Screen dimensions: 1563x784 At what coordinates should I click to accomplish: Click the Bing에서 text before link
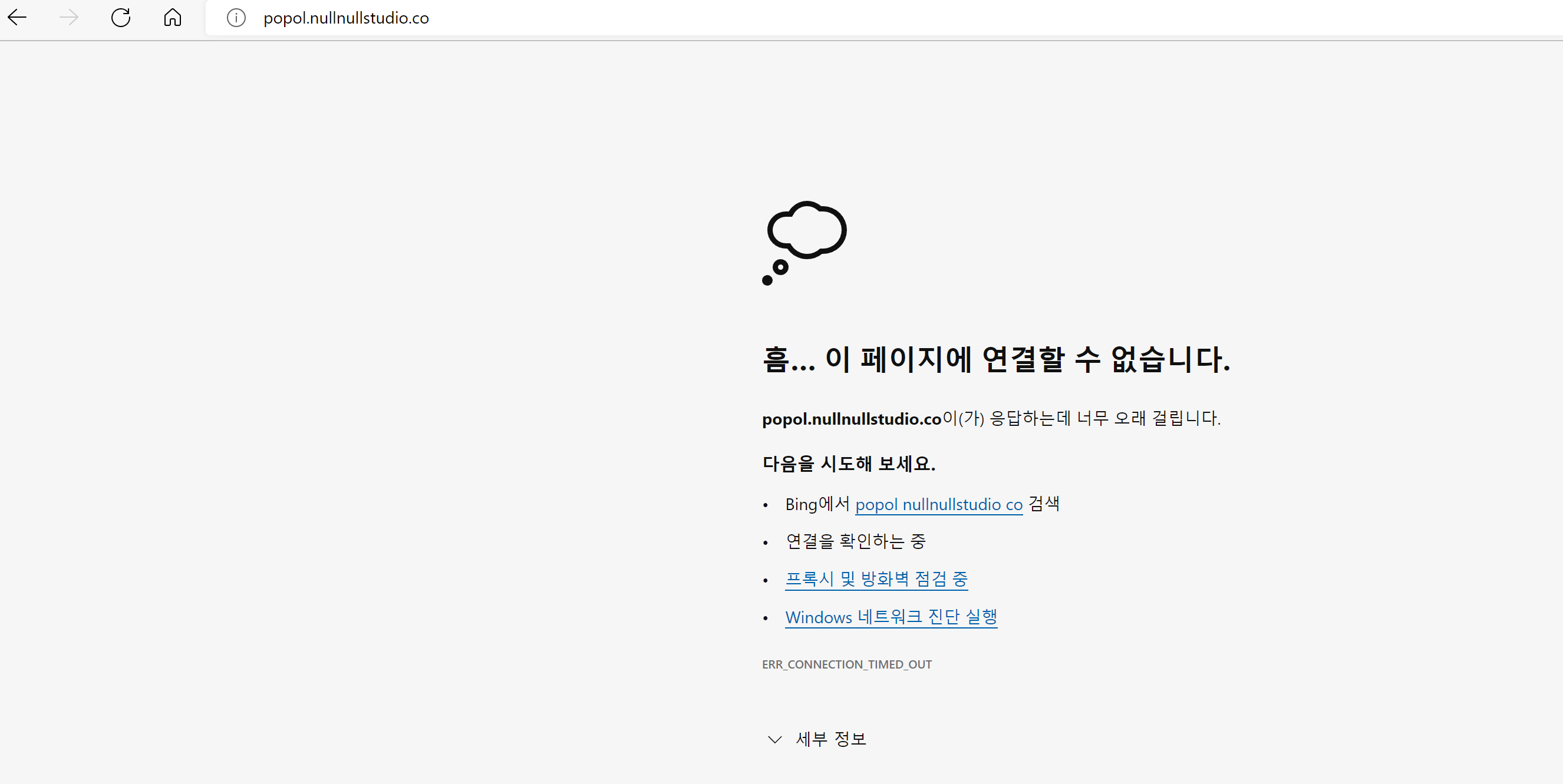[x=817, y=504]
